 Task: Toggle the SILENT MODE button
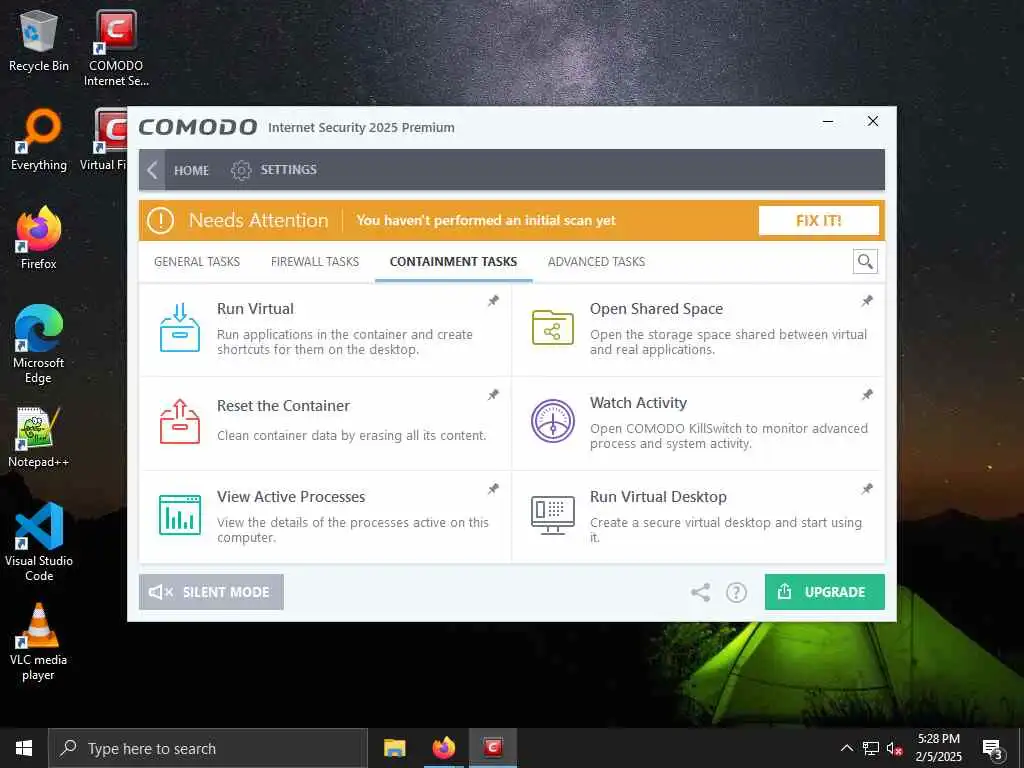point(211,592)
